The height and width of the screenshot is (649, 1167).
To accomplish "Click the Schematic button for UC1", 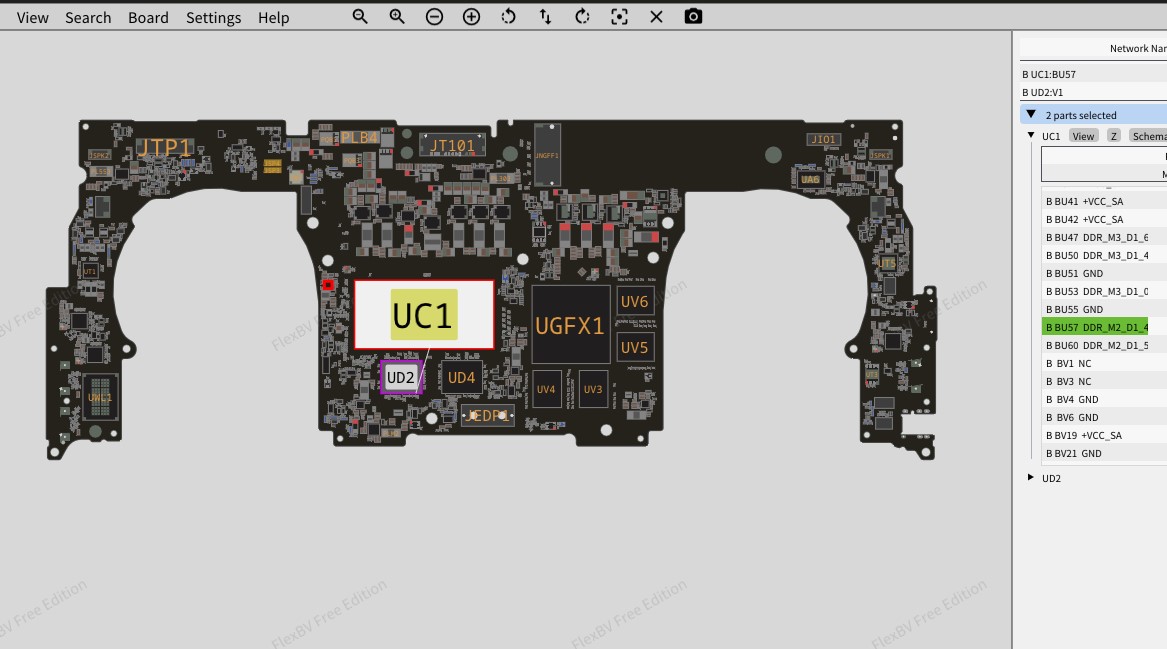I will (x=1148, y=136).
